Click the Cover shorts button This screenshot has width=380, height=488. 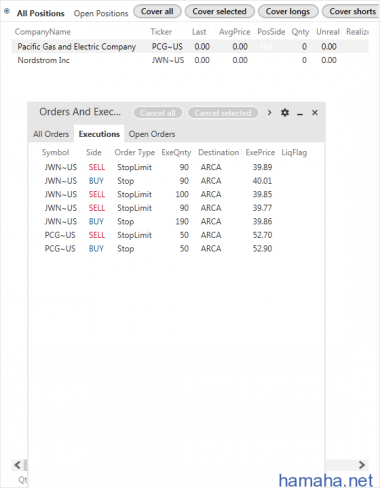tap(352, 12)
